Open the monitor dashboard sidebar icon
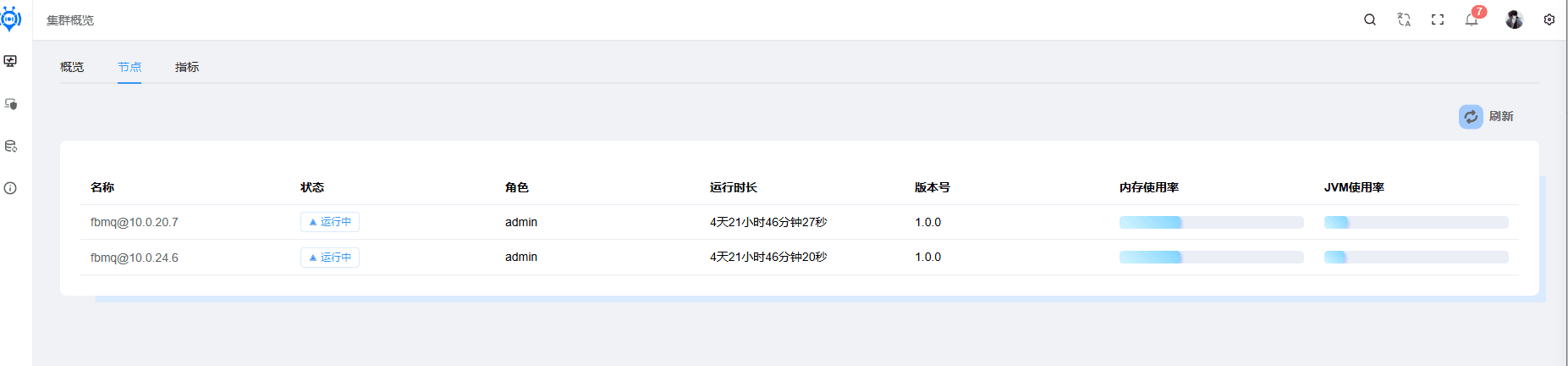The image size is (1568, 366). coord(10,61)
